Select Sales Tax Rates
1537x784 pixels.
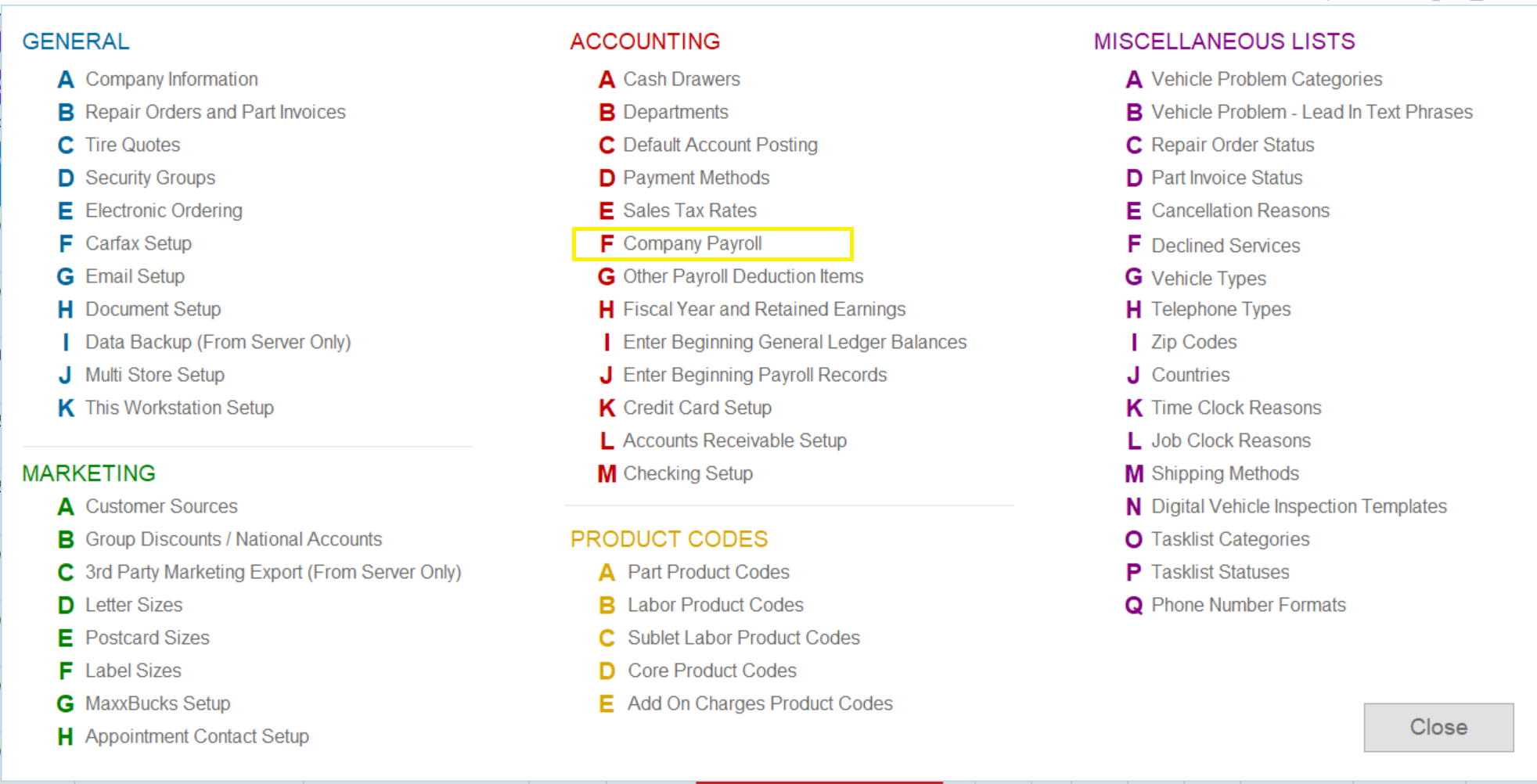(689, 210)
